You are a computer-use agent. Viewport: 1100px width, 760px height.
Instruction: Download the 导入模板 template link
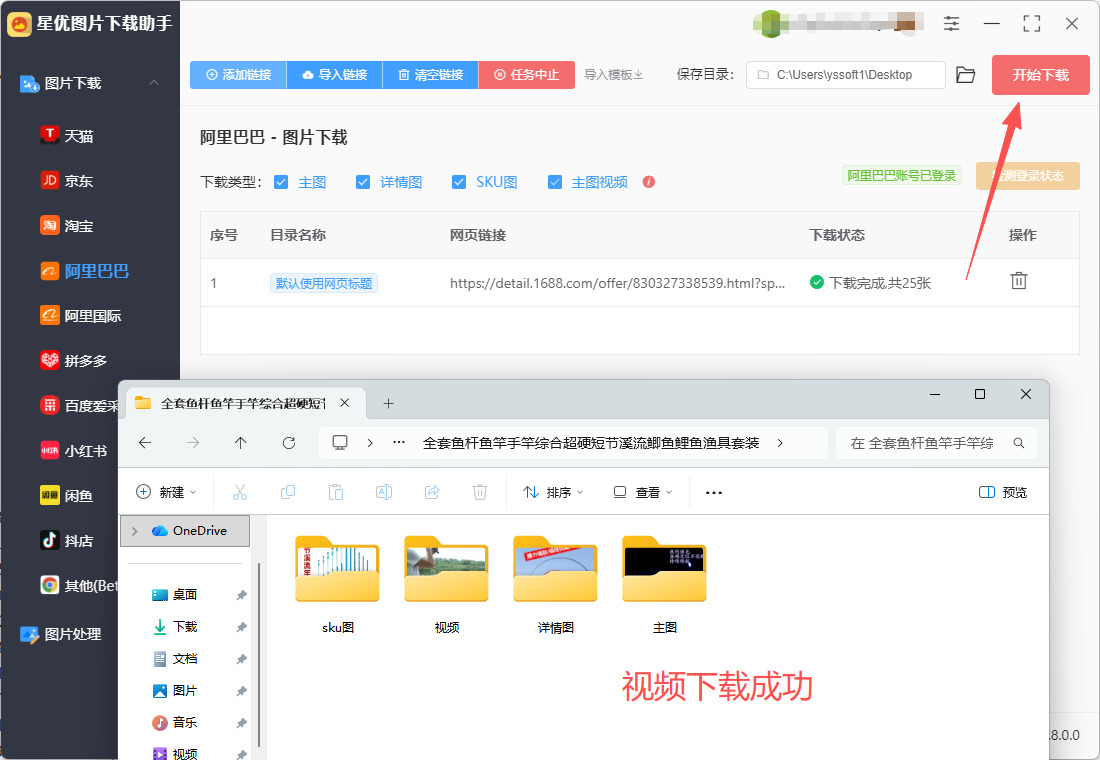pyautogui.click(x=614, y=74)
